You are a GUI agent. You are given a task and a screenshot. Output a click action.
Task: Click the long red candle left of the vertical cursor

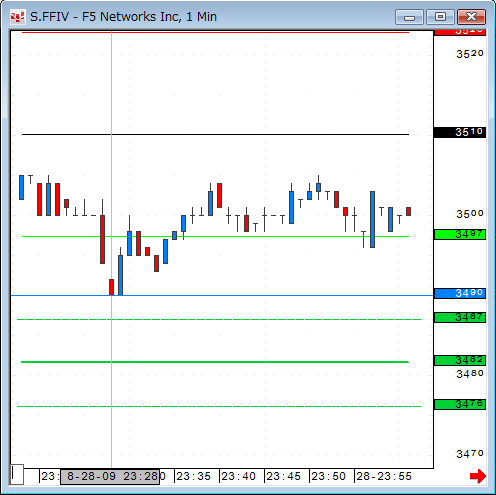(102, 239)
